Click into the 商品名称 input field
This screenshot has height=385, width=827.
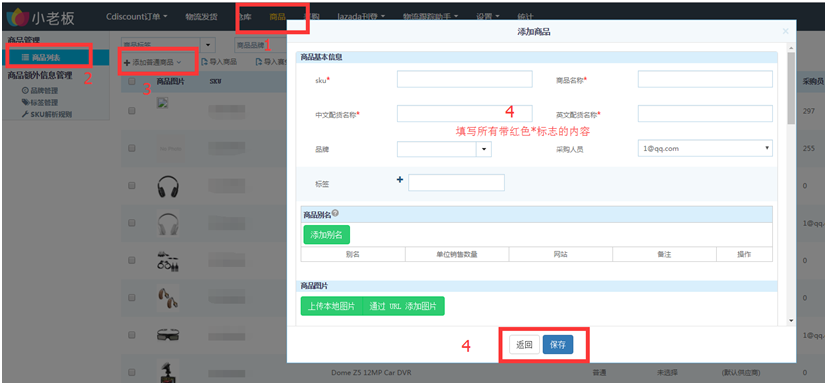pyautogui.click(x=705, y=79)
